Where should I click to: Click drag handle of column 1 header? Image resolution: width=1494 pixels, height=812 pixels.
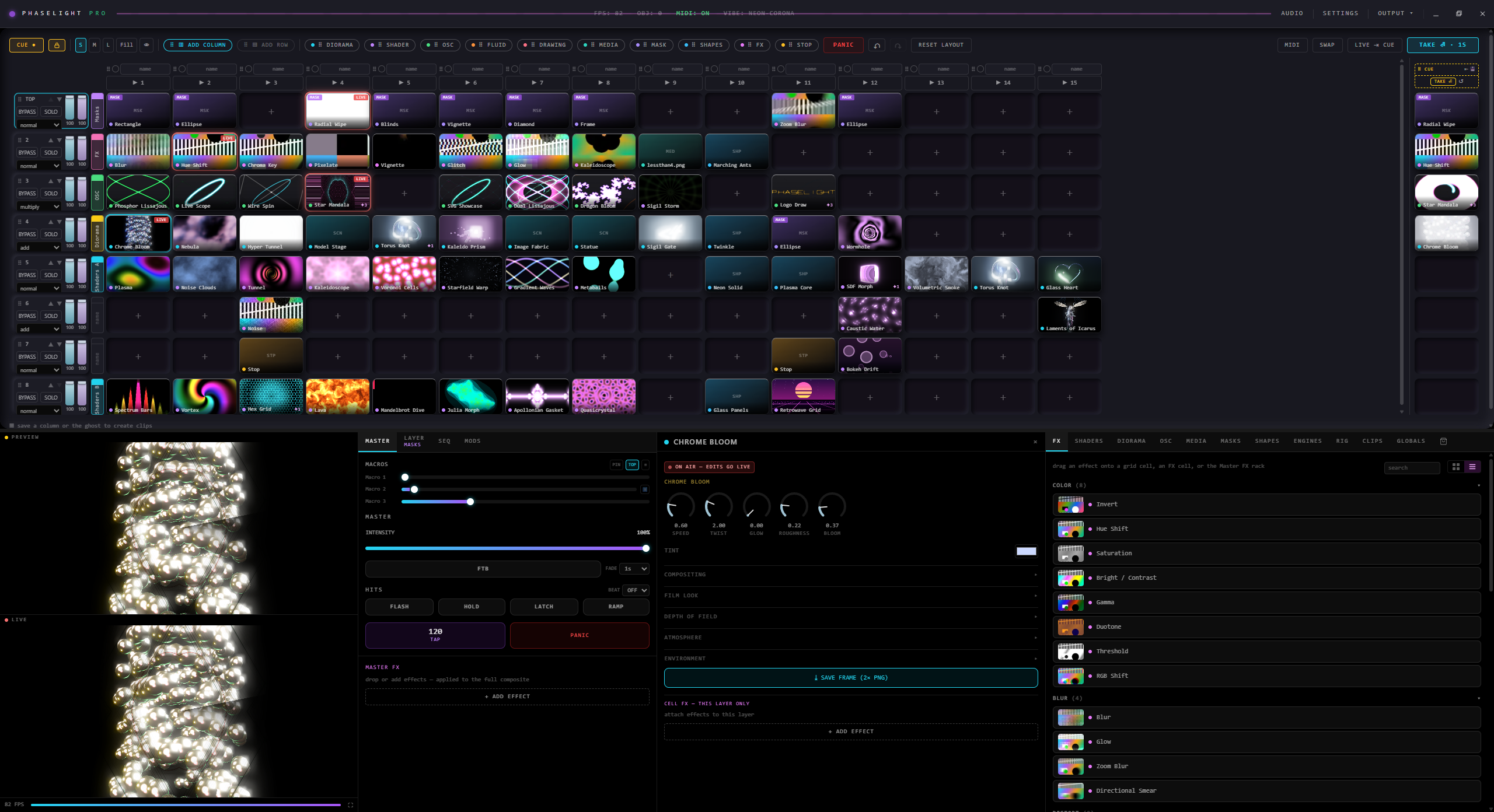108,69
